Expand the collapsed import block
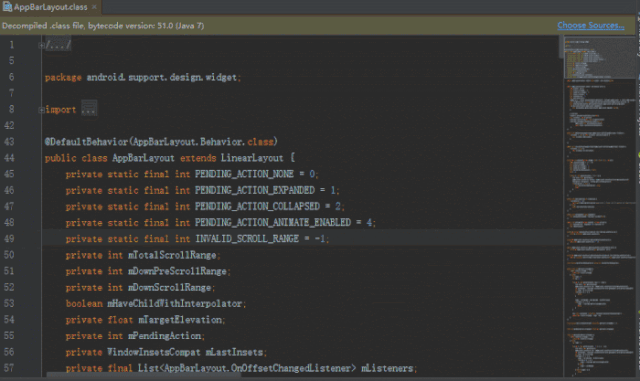Screen dimensions: 640x381 [41, 110]
